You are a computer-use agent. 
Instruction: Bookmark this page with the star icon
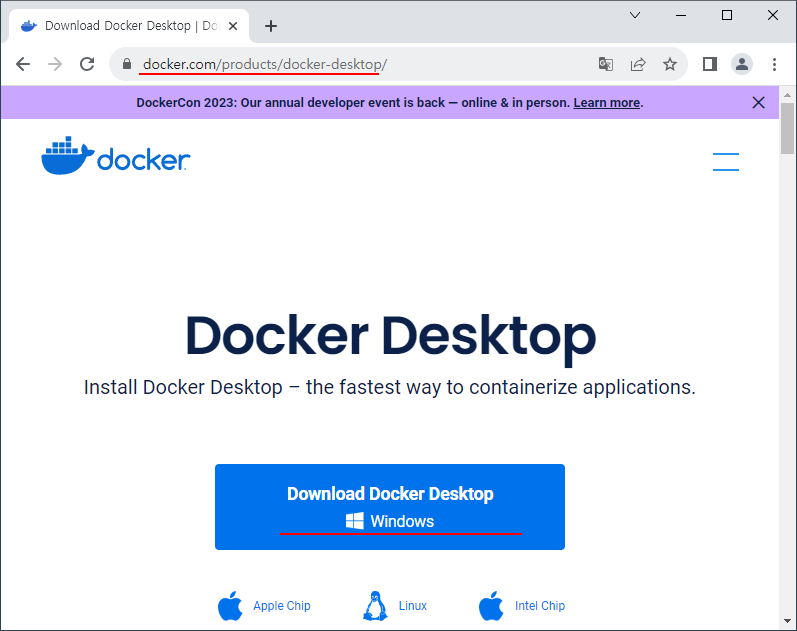click(x=670, y=64)
